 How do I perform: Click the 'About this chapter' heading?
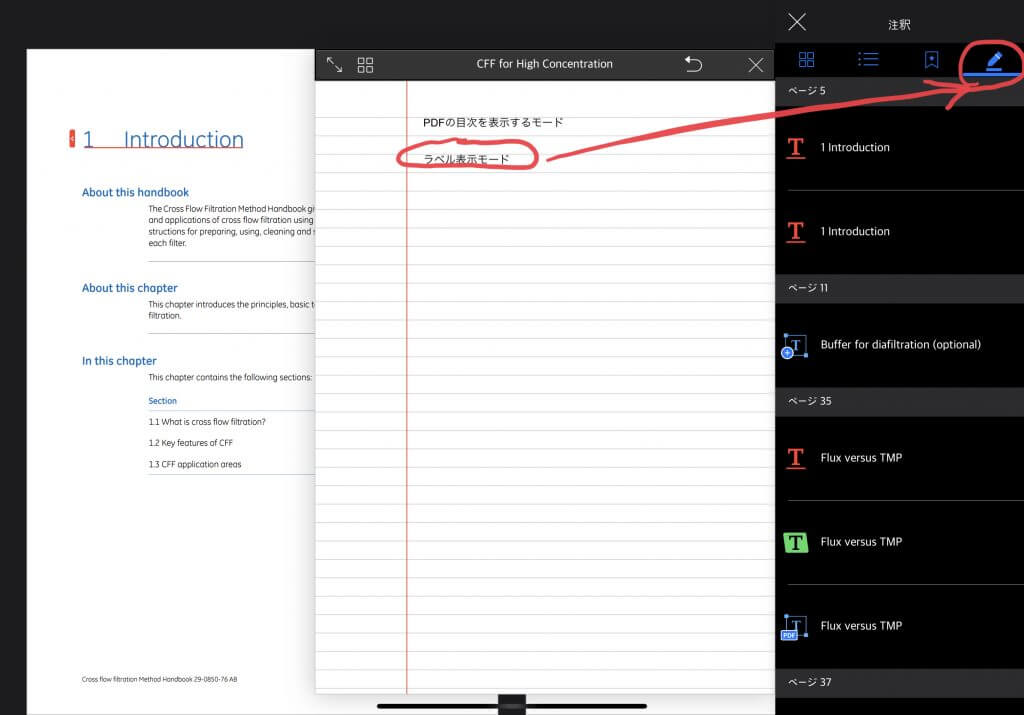click(129, 288)
